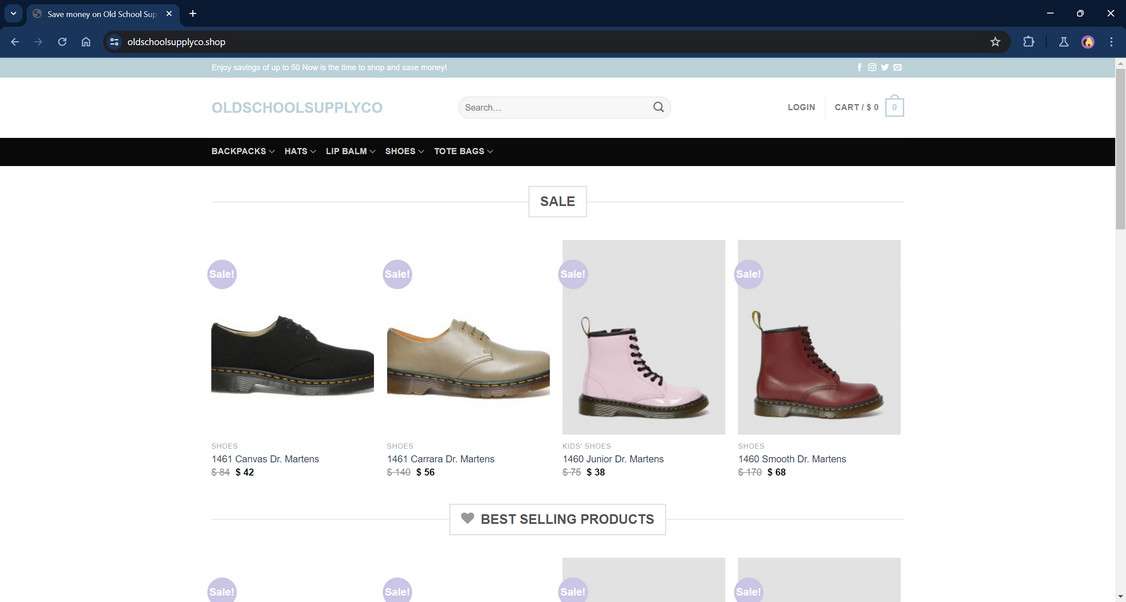Screen dimensions: 1126x602
Task: Open the shopping cart bag icon
Action: 894,107
